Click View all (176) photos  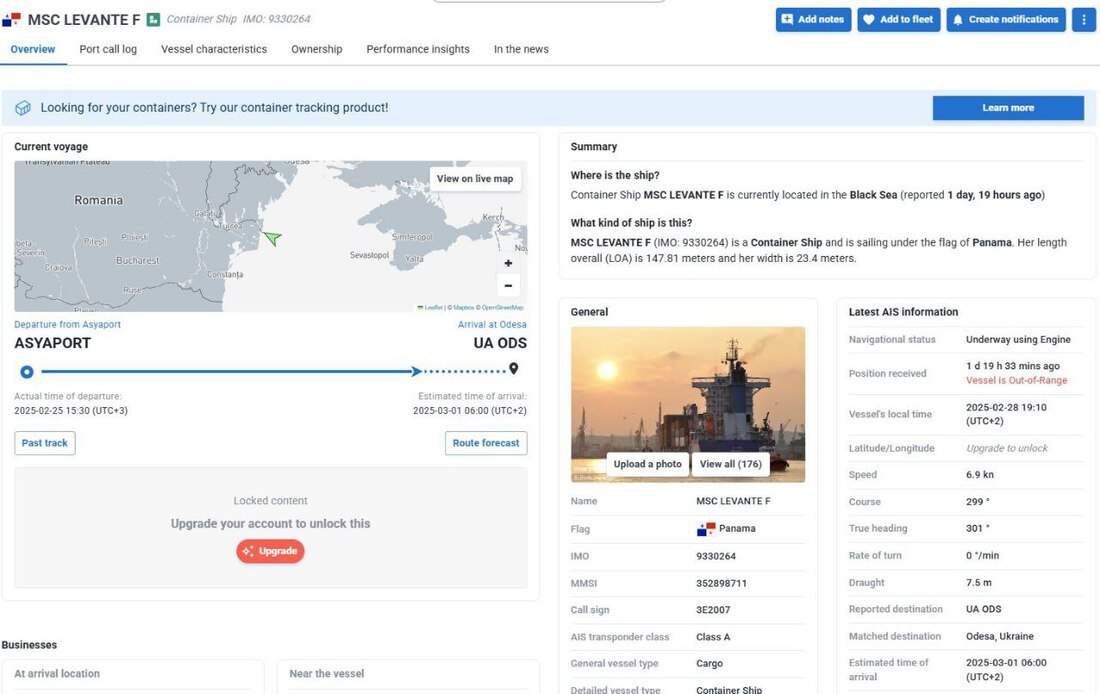(x=730, y=464)
